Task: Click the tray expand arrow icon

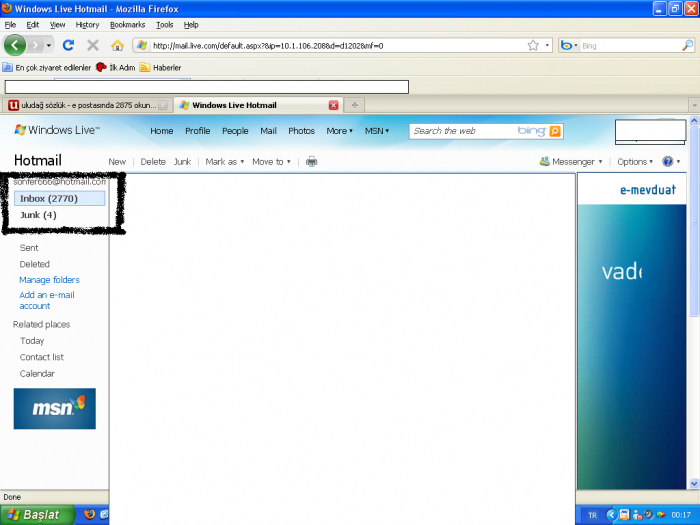Action: coord(612,515)
